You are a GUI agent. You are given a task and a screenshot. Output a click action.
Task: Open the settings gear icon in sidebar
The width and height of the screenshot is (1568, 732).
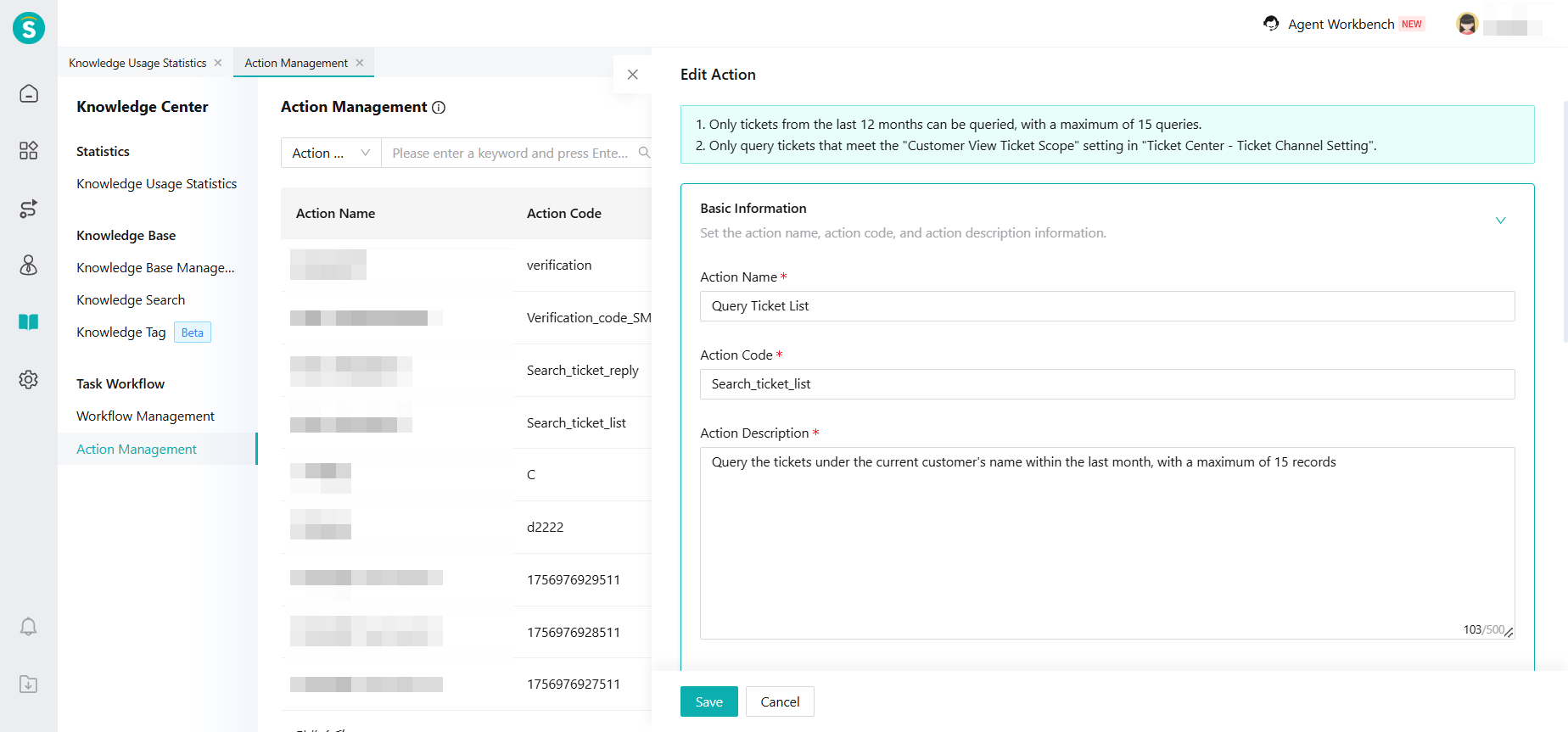tap(29, 379)
